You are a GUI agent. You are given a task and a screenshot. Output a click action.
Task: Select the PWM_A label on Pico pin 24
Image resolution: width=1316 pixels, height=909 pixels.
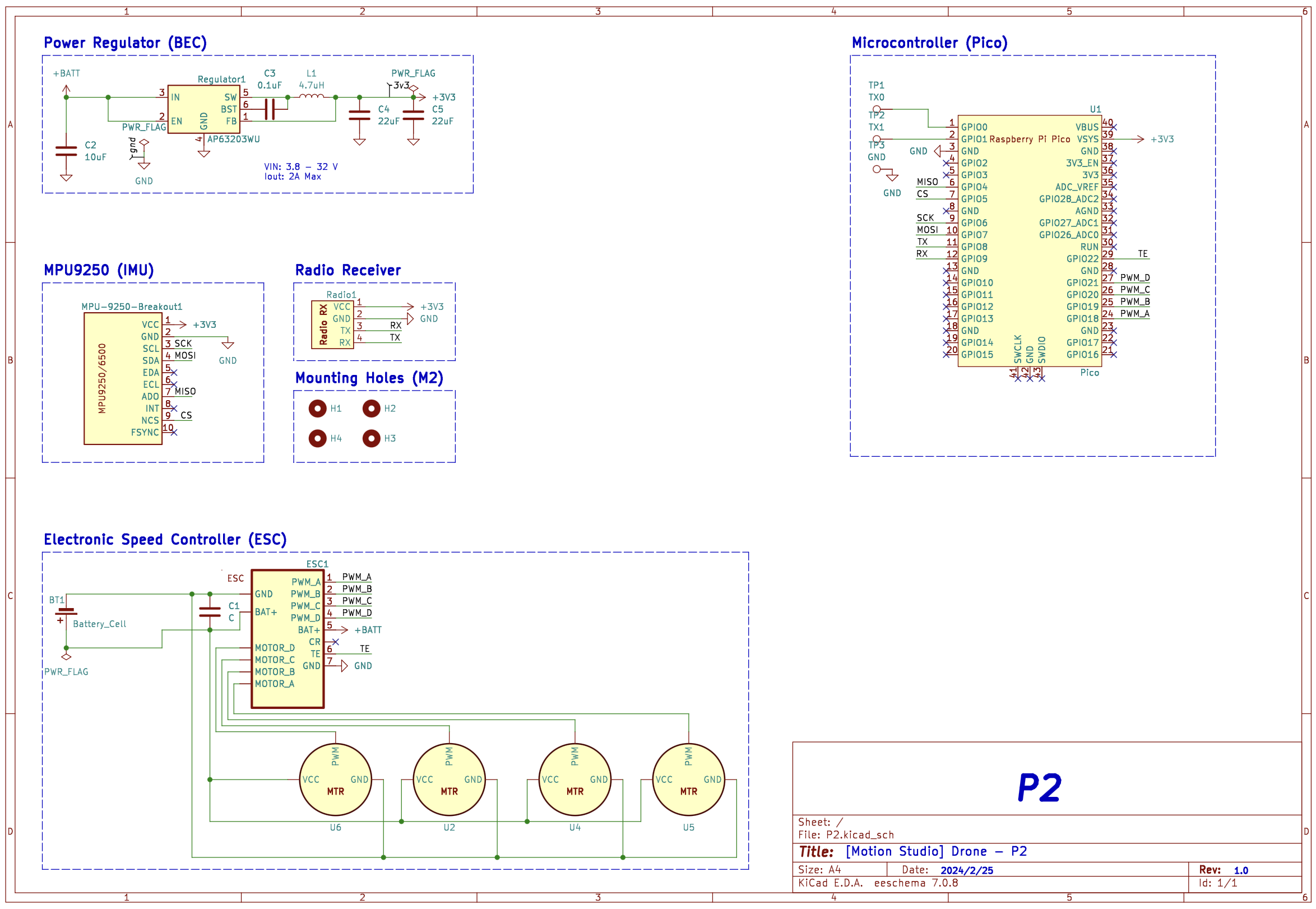click(x=1135, y=313)
